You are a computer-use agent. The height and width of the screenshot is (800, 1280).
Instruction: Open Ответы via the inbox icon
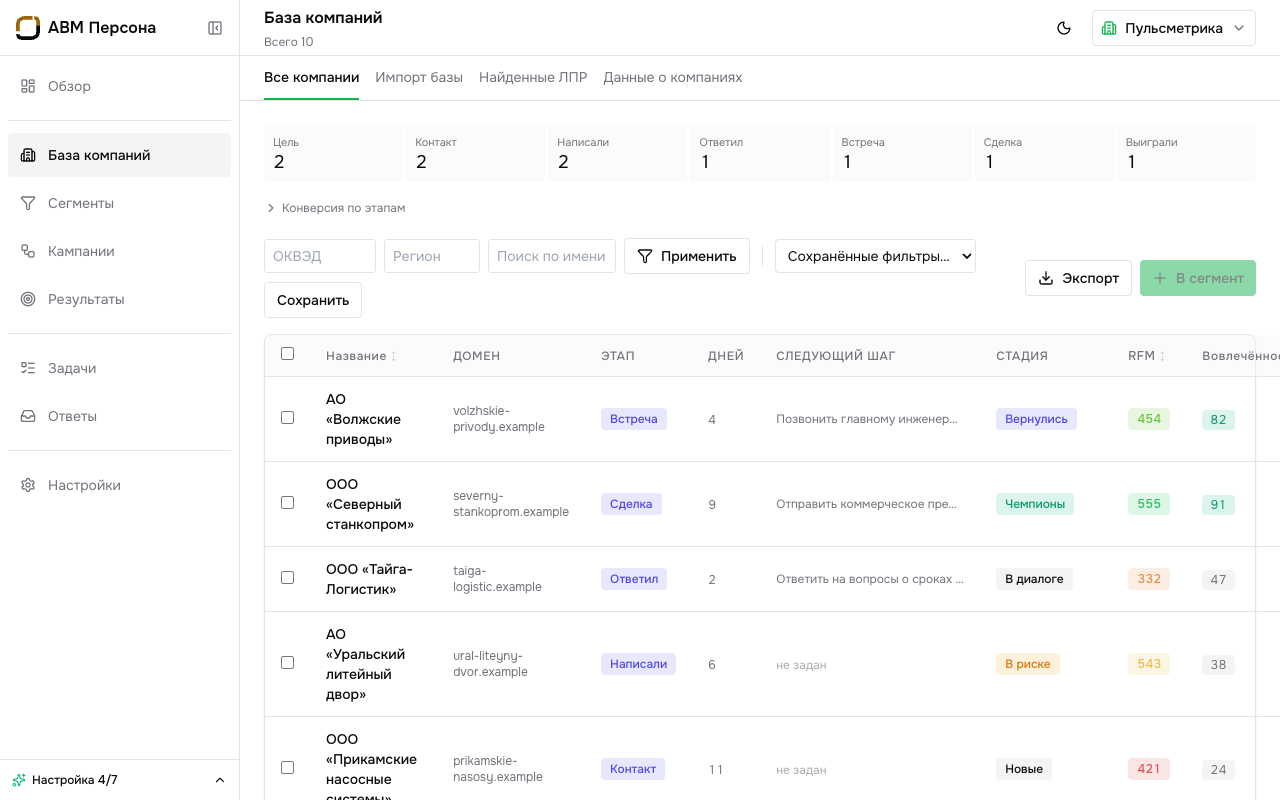pyautogui.click(x=119, y=416)
